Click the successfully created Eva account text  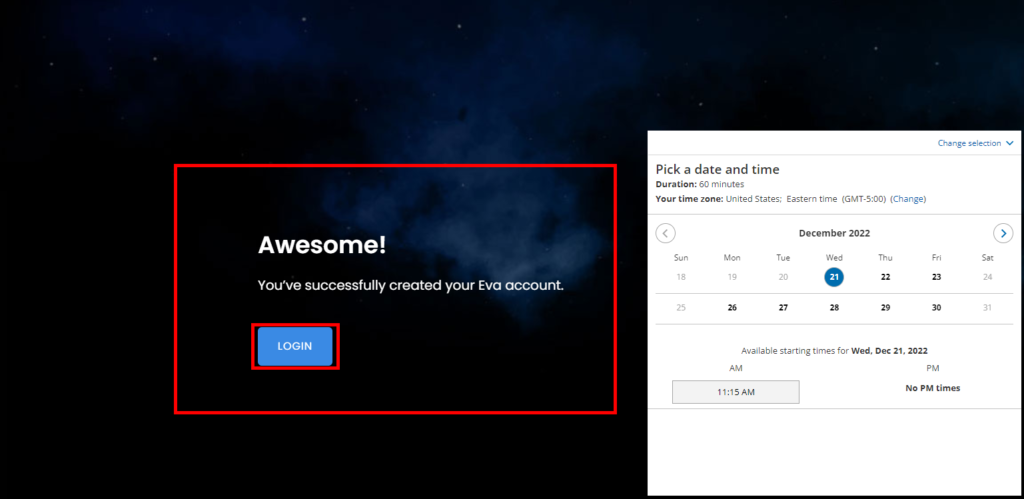point(410,285)
